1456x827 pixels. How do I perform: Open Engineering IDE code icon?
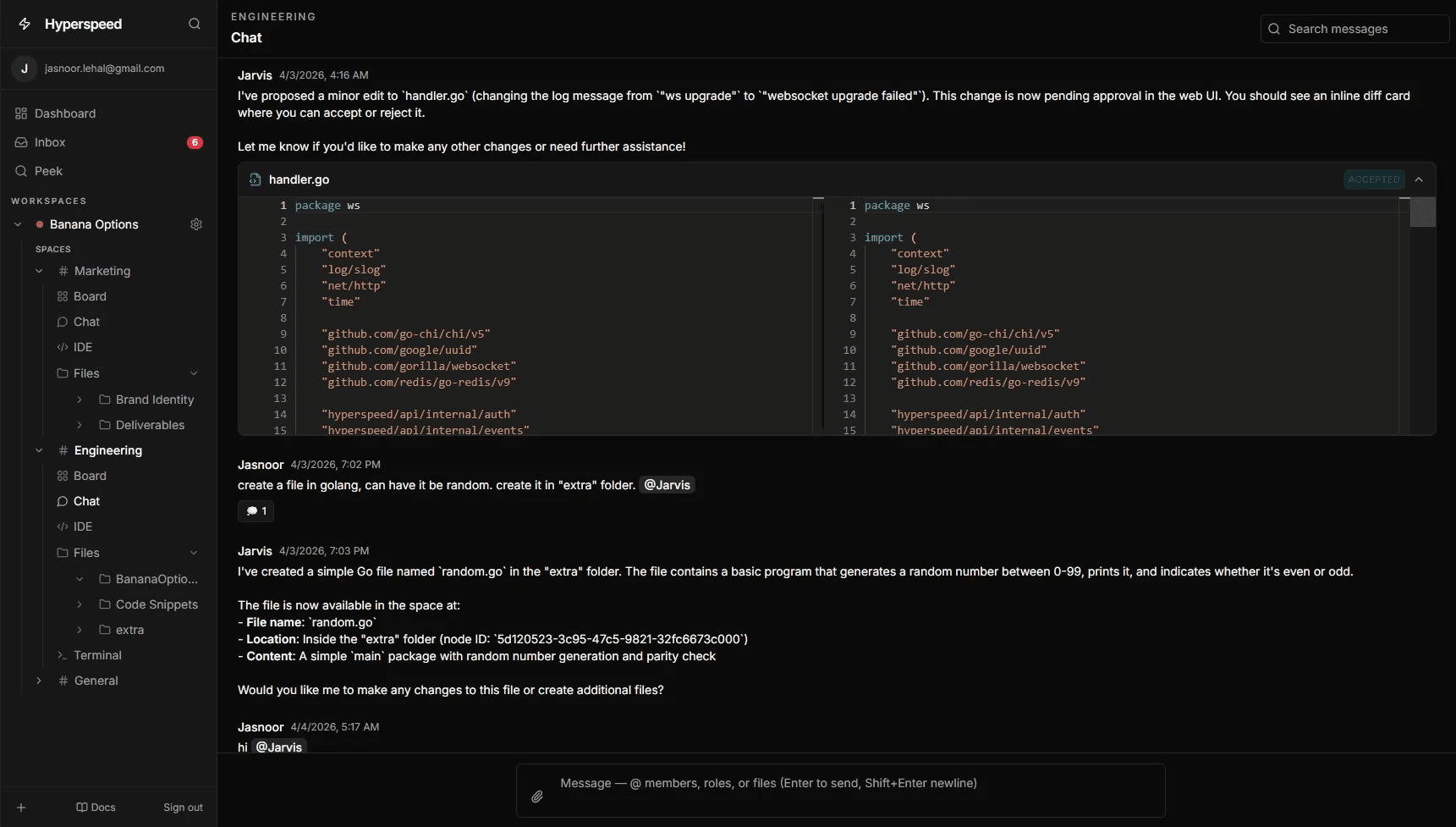click(x=63, y=527)
